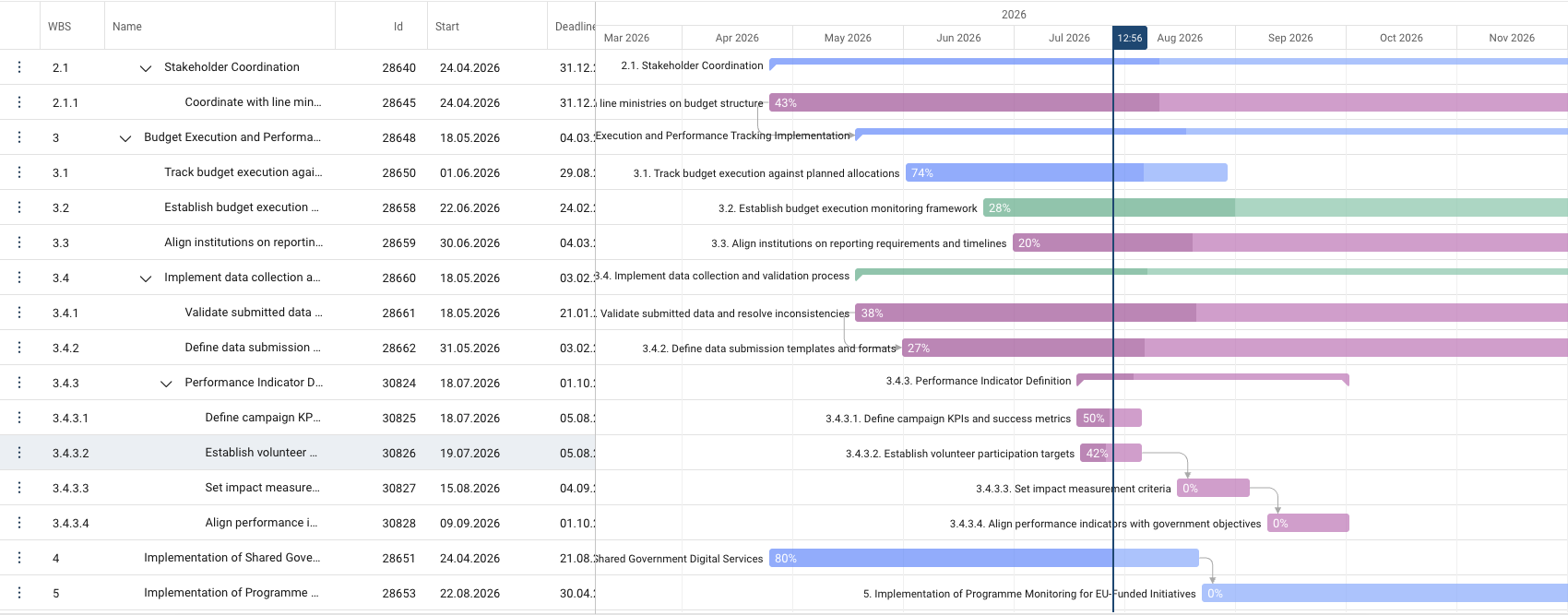Collapse Implement data collection group
Viewport: 1568px width, 615px height.
pyautogui.click(x=145, y=278)
